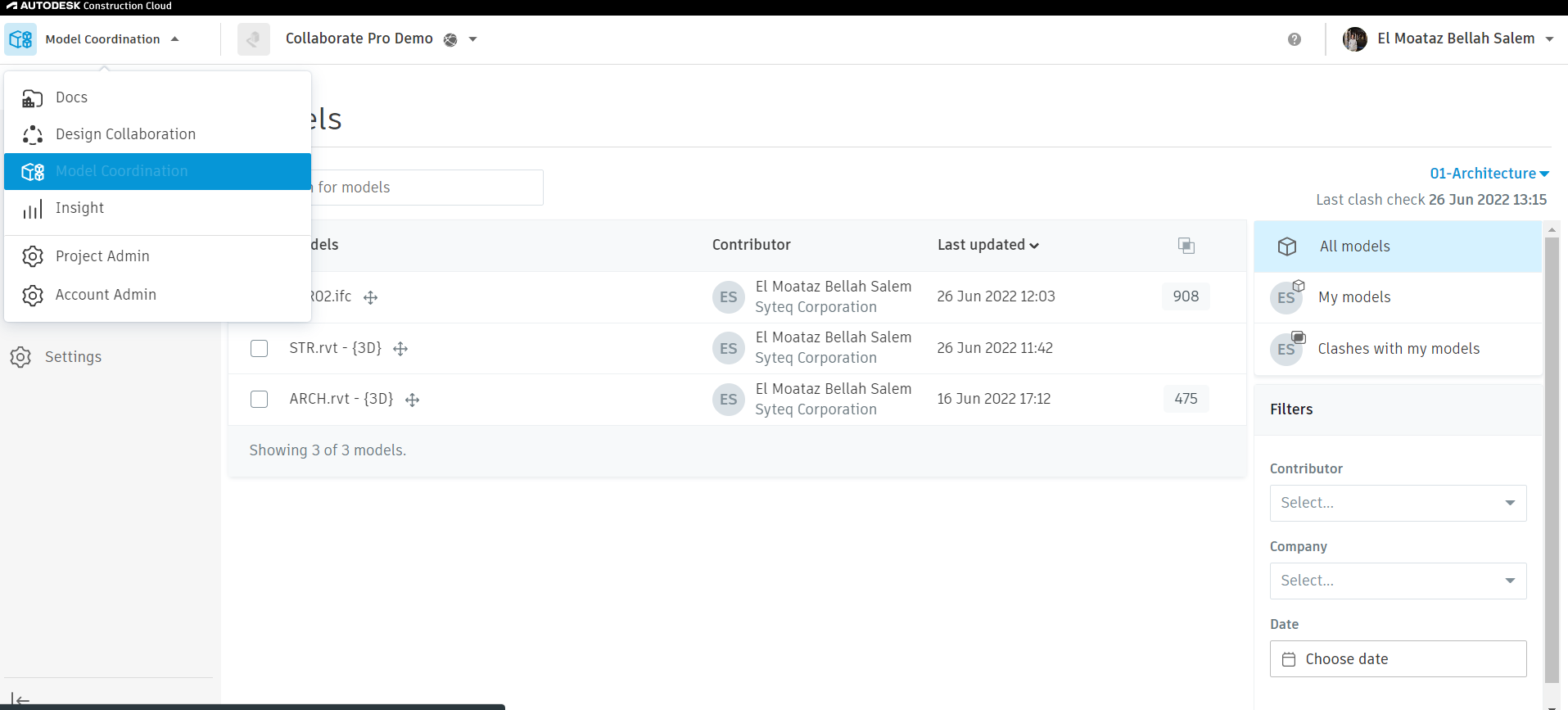Click the My models ES avatar icon
Screen dimensions: 1568x710
(1286, 297)
